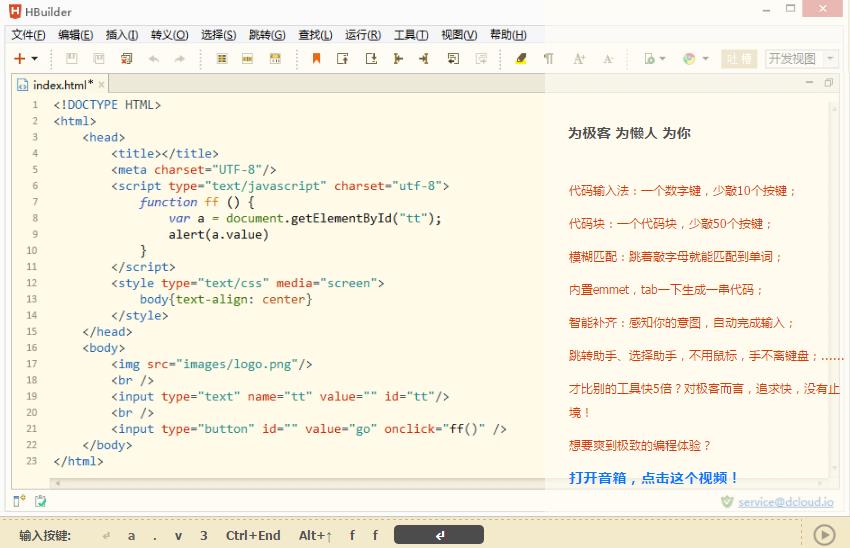Click the service@dcloud.io email link
This screenshot has height=548, width=850.
pyautogui.click(x=785, y=502)
